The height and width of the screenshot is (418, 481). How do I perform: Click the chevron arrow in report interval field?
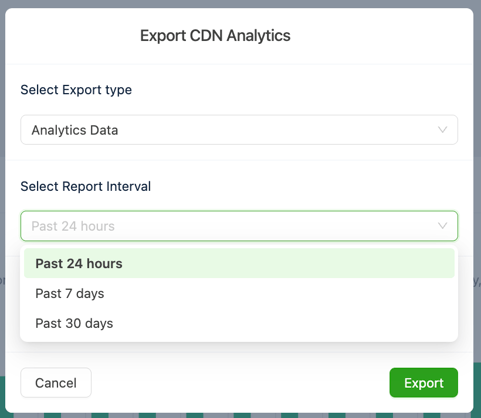pos(442,226)
